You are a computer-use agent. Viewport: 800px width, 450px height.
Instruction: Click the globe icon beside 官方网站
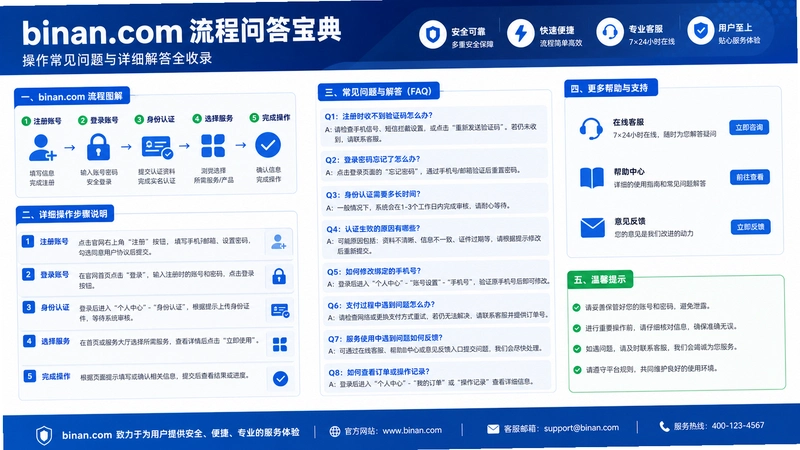pos(335,432)
